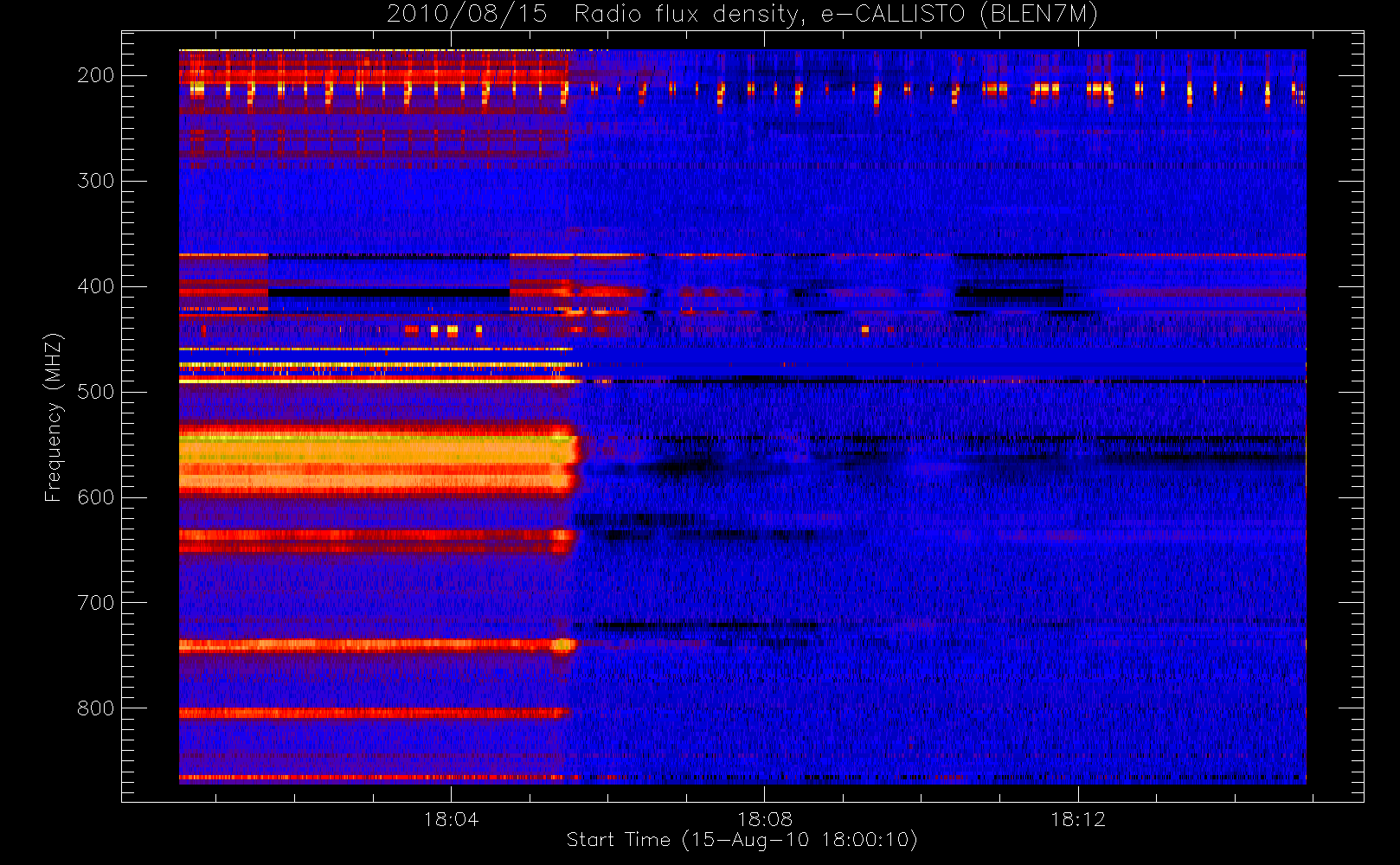Click the 400 frequency tick label
Screen dimensions: 1400x865
[96, 286]
